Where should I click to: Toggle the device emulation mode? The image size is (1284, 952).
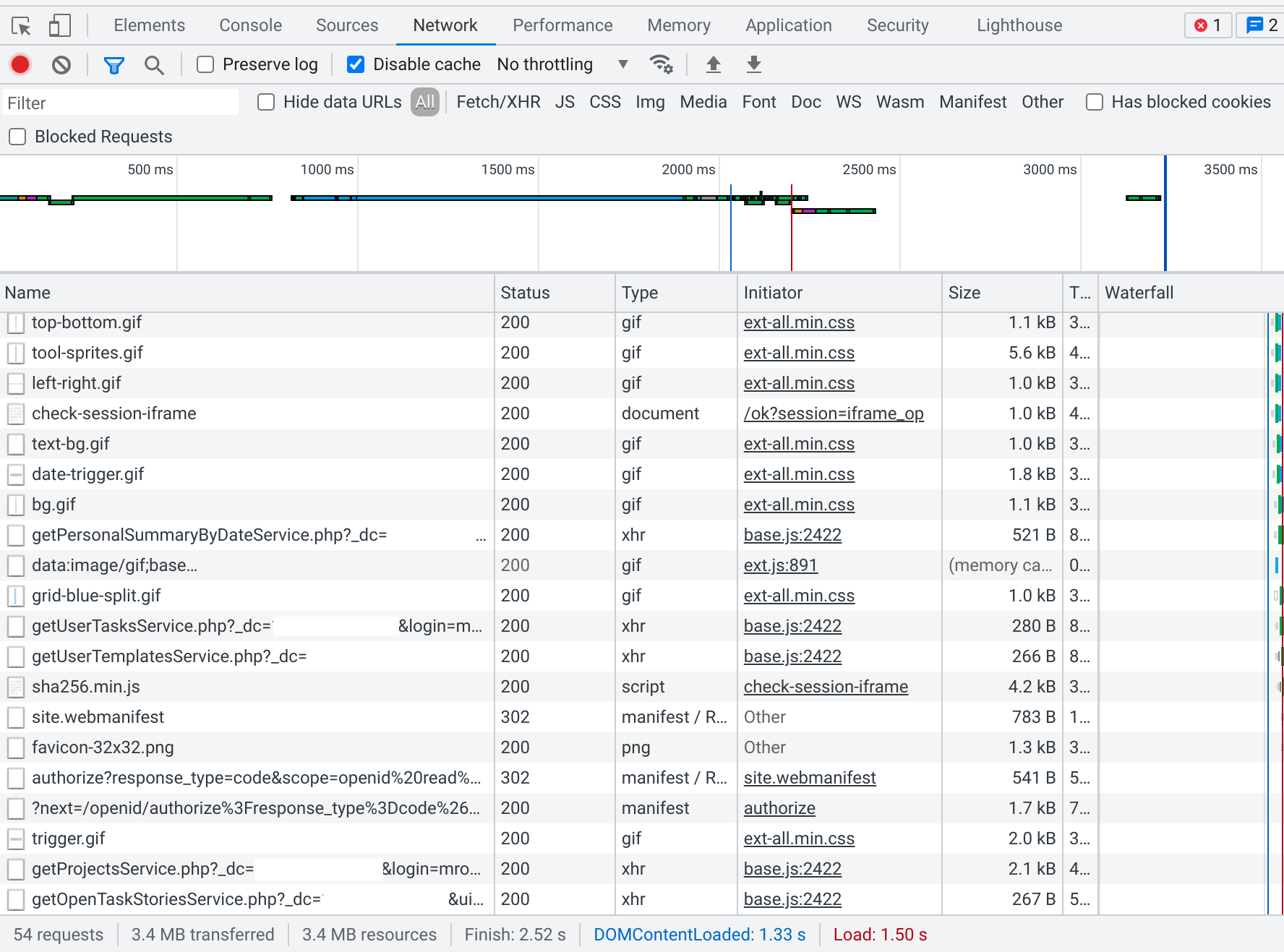(x=60, y=25)
